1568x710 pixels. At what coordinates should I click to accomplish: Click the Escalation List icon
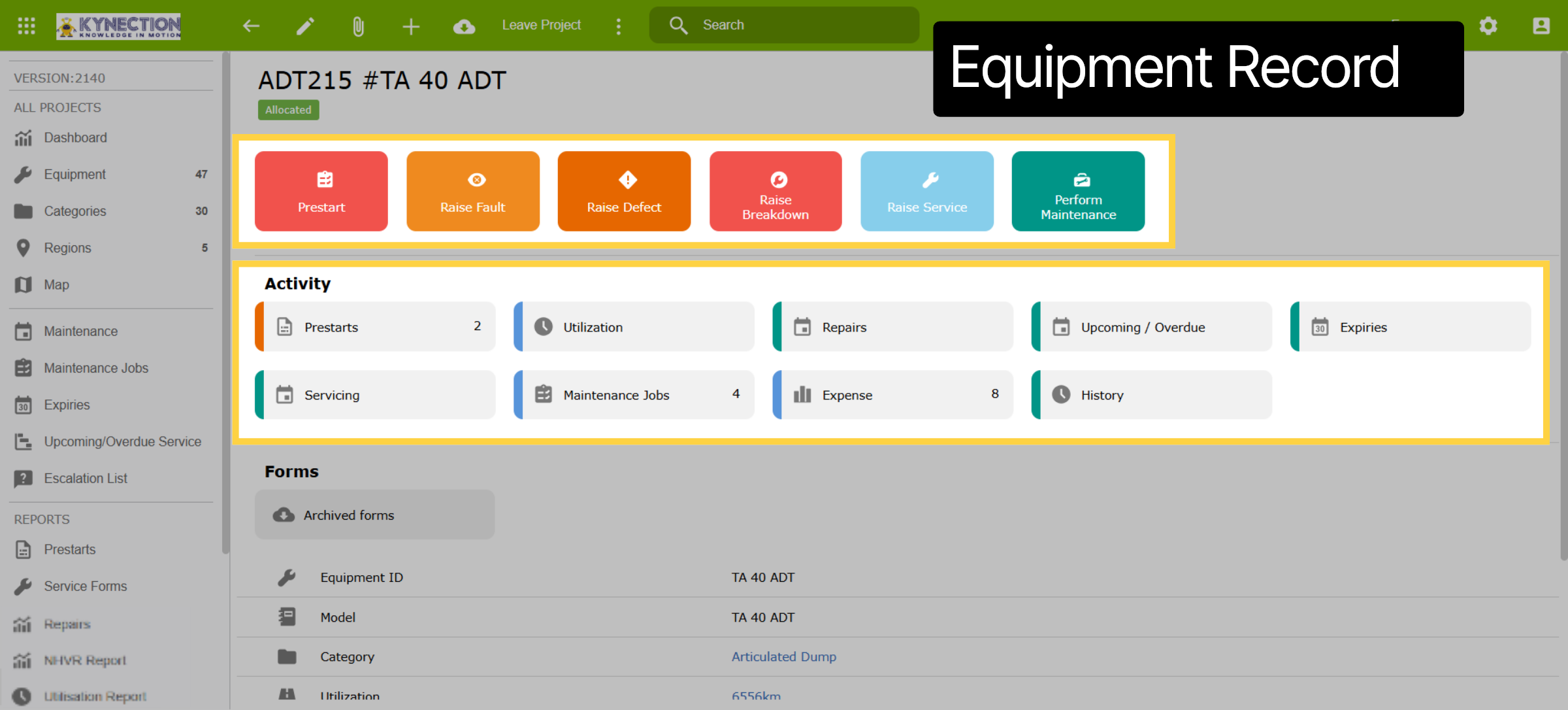[x=23, y=479]
